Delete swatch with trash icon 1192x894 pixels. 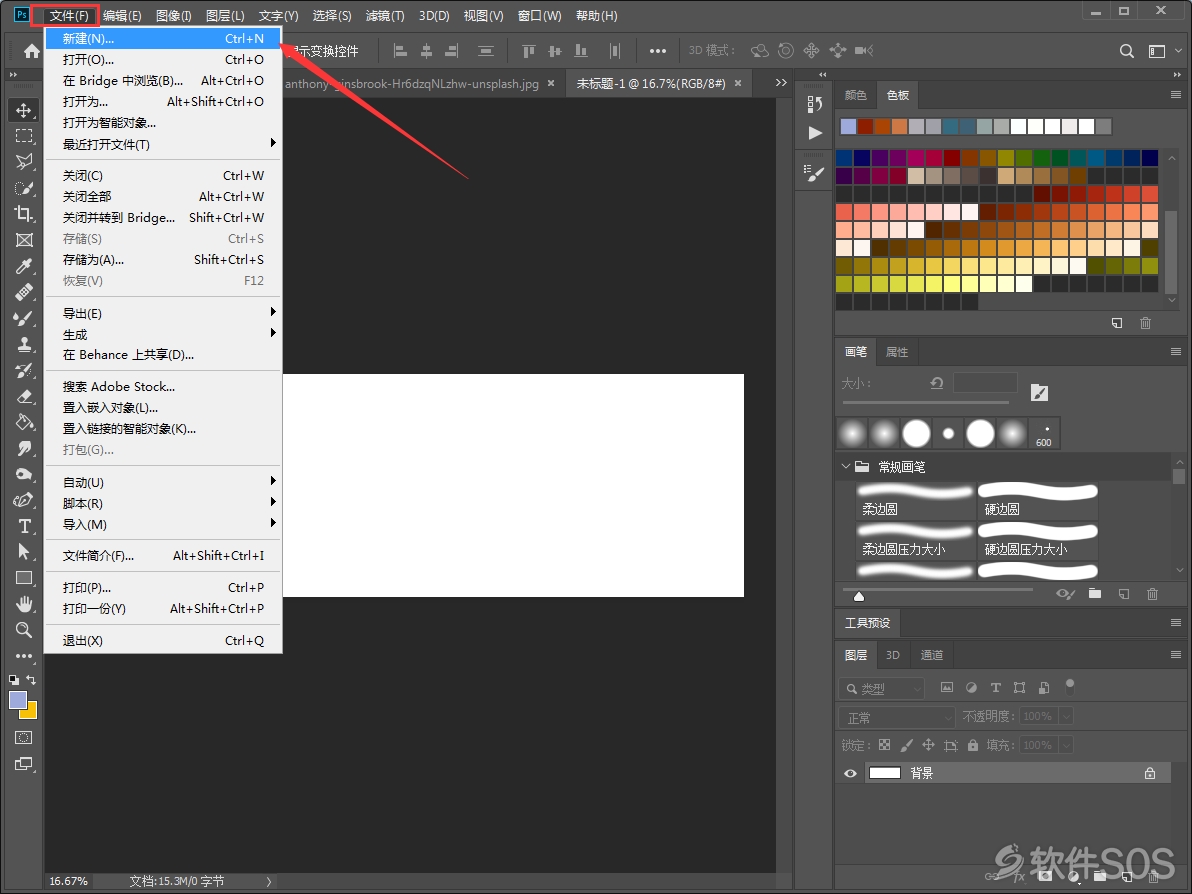1145,323
